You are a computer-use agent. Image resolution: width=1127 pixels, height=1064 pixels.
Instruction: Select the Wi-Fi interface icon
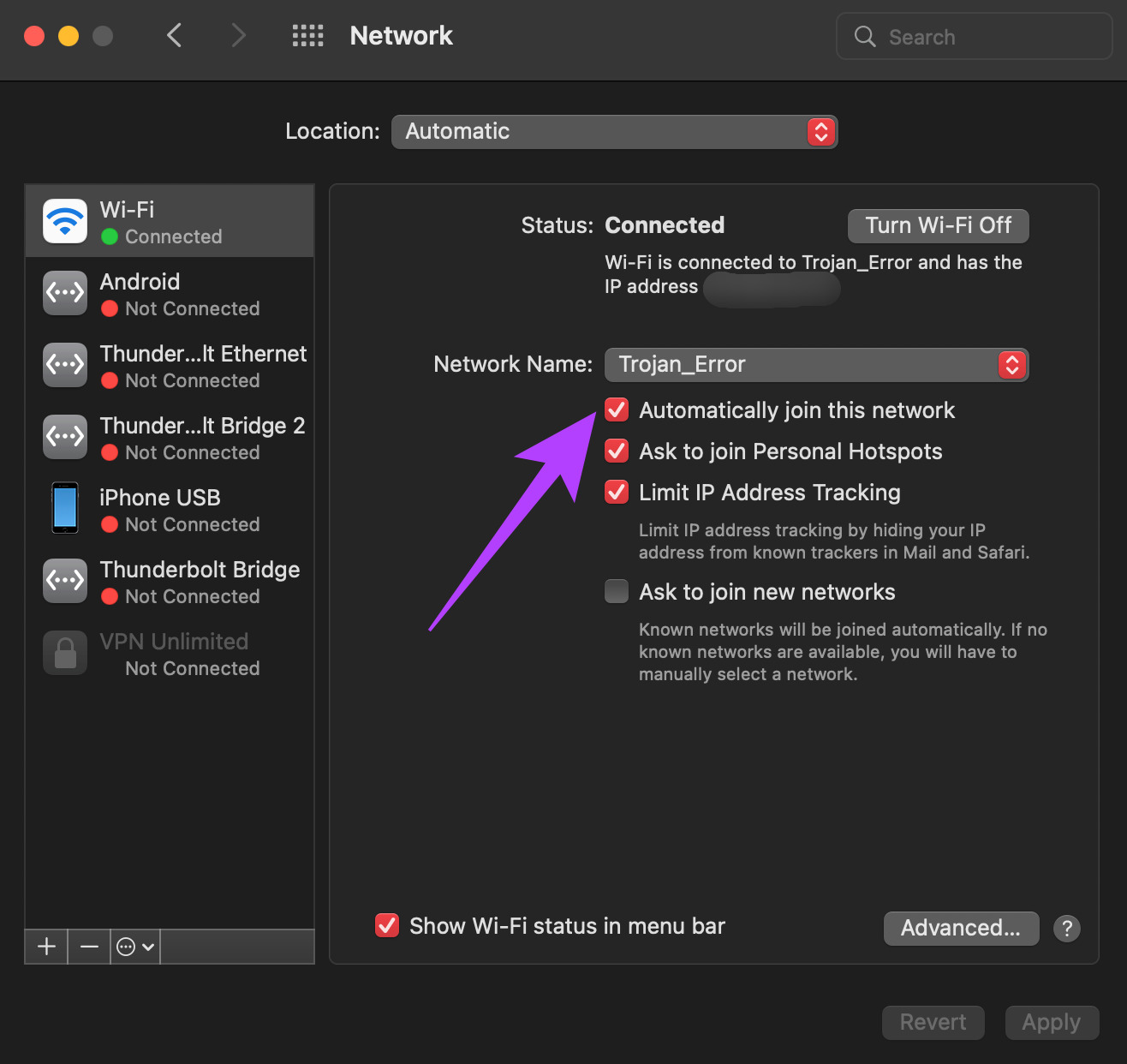click(x=64, y=221)
